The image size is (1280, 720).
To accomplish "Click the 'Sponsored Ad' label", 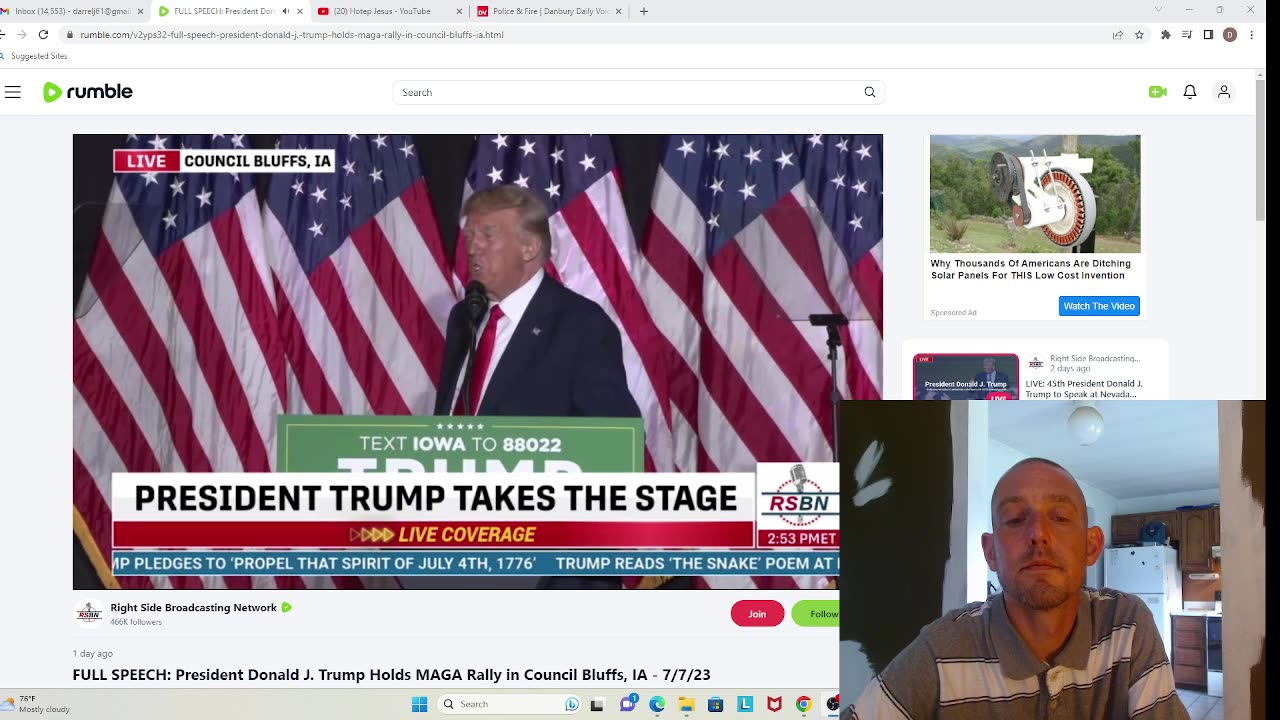I will (x=953, y=313).
